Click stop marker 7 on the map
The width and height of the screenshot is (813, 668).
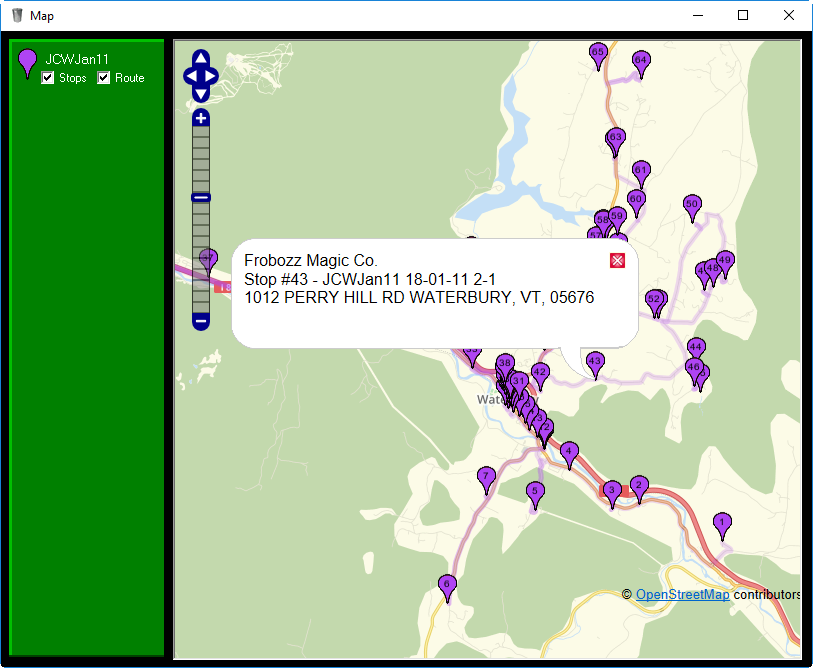486,476
